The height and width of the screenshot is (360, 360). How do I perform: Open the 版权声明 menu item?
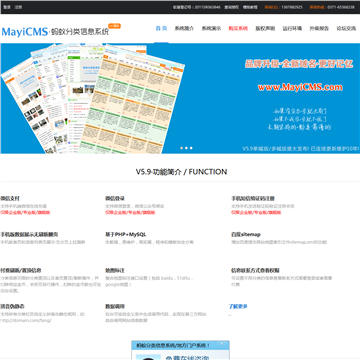point(265,28)
